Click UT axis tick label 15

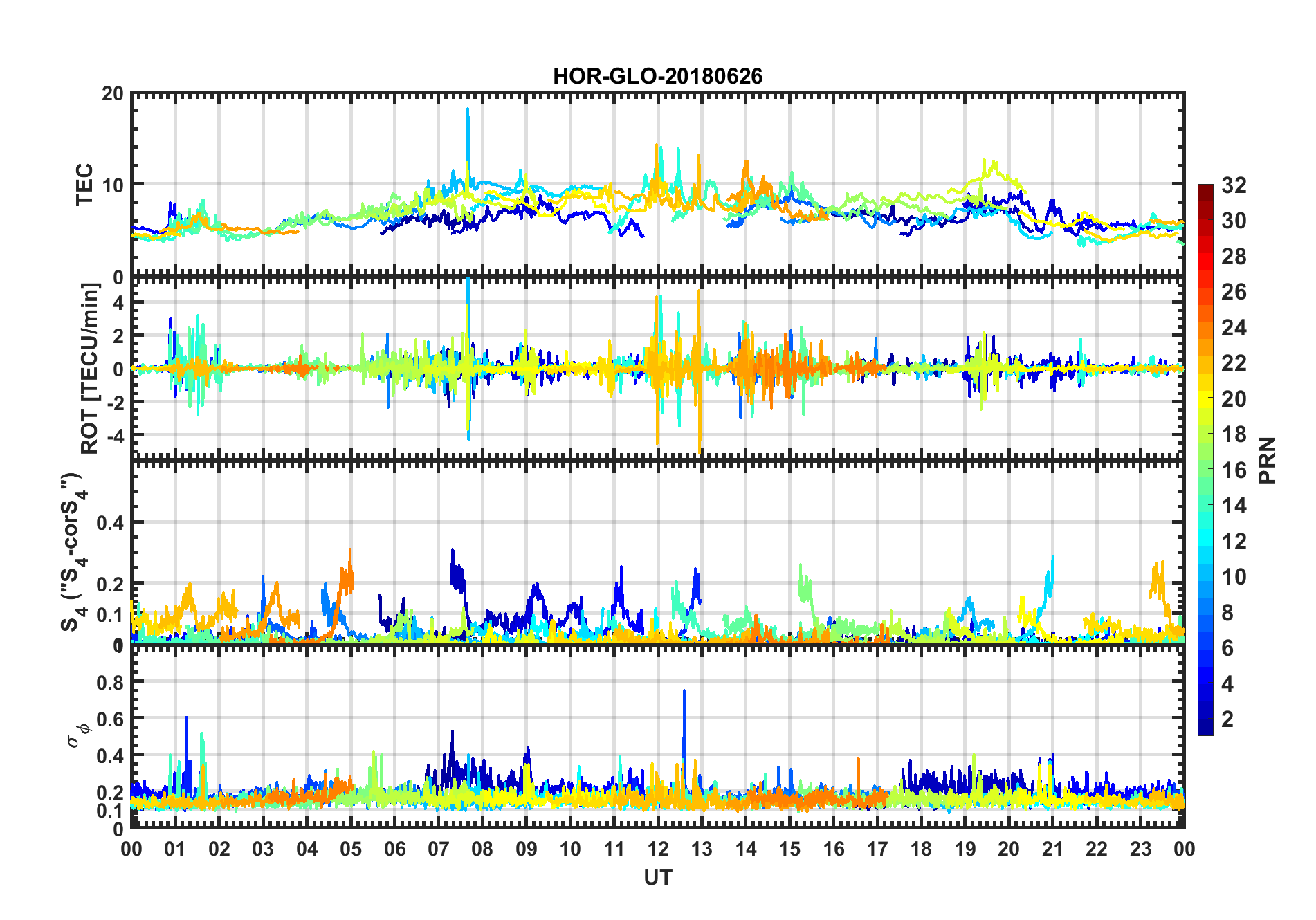(789, 849)
